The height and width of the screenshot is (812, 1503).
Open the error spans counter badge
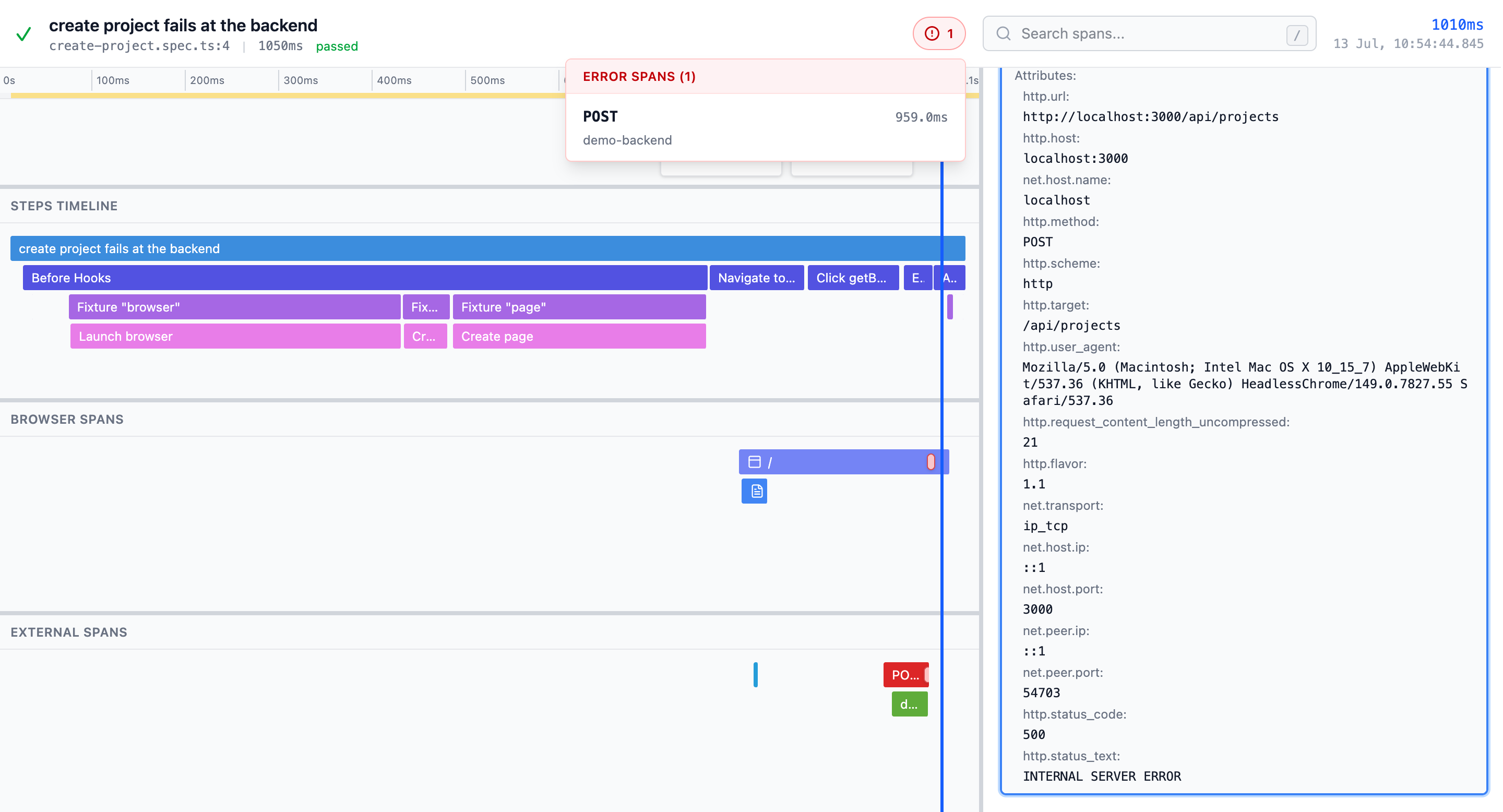pos(939,34)
